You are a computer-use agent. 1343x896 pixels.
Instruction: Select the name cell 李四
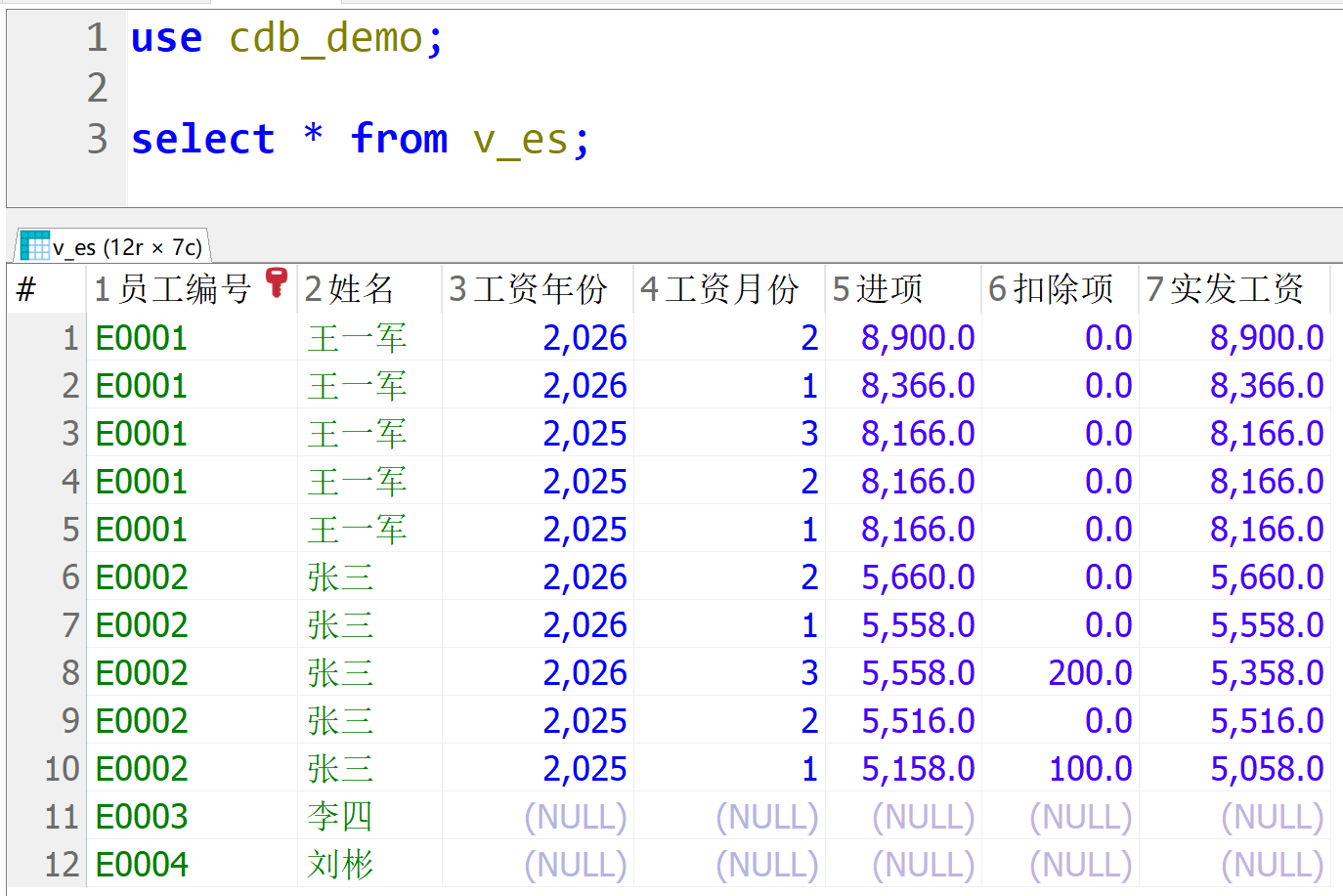click(339, 817)
